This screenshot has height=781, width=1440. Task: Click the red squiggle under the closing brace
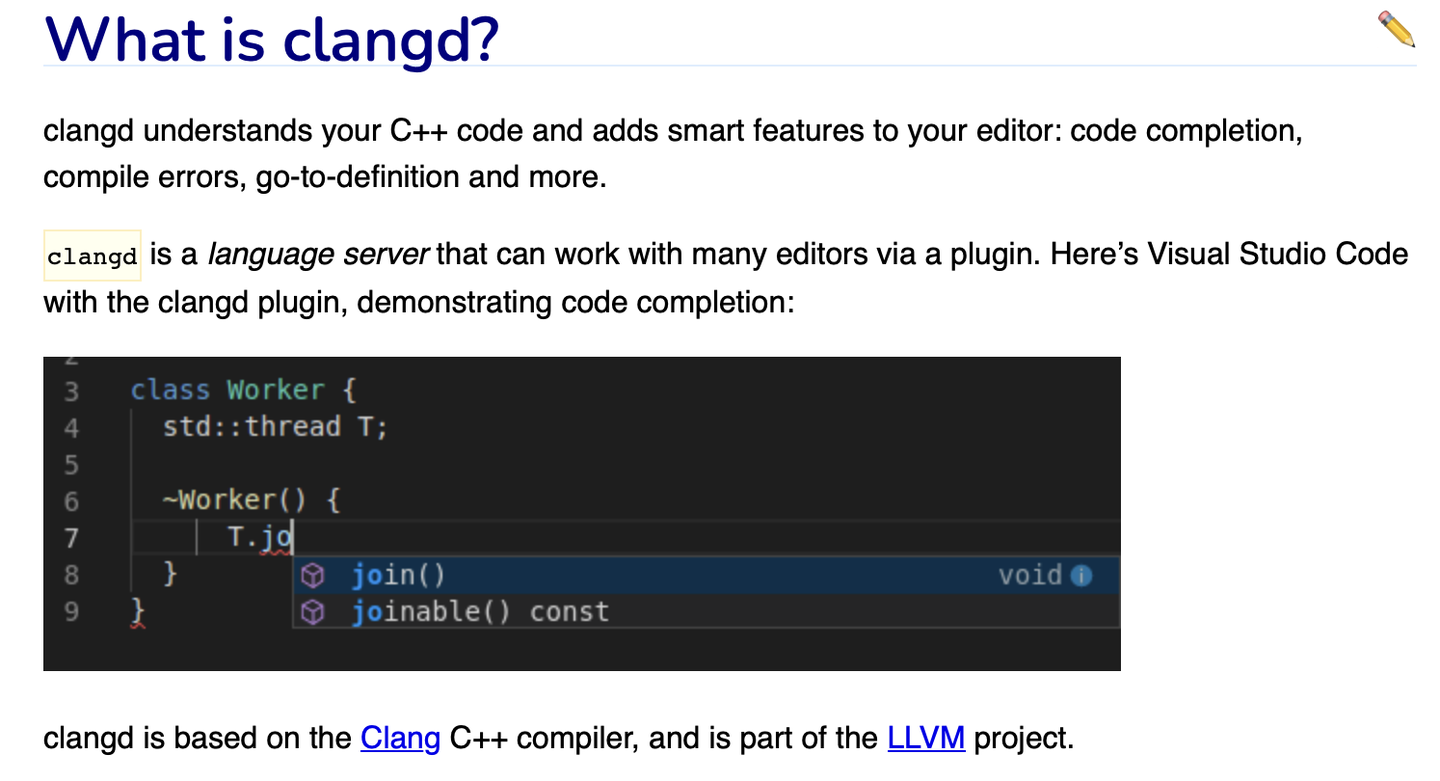coord(138,623)
